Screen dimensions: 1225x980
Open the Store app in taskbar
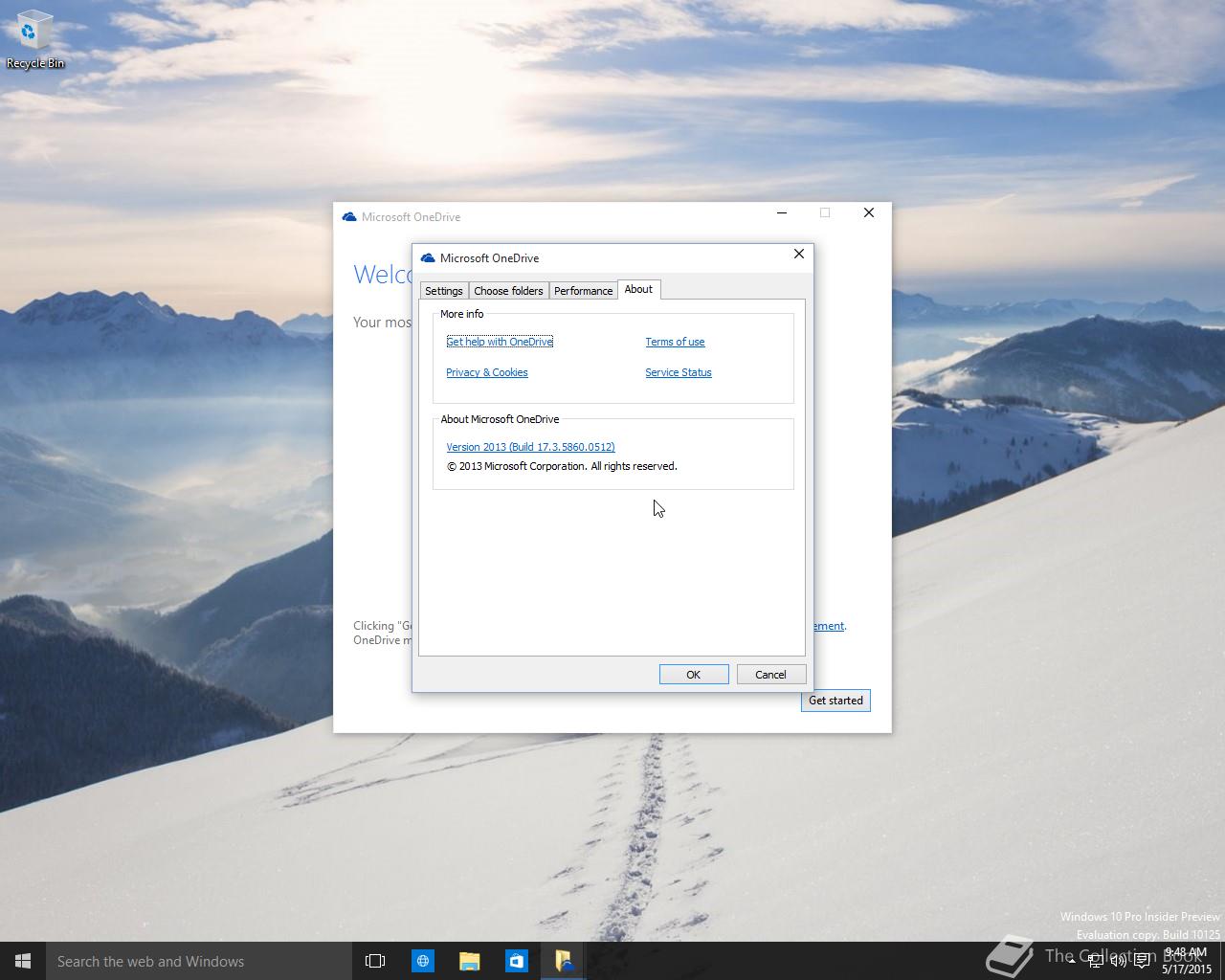pos(516,961)
